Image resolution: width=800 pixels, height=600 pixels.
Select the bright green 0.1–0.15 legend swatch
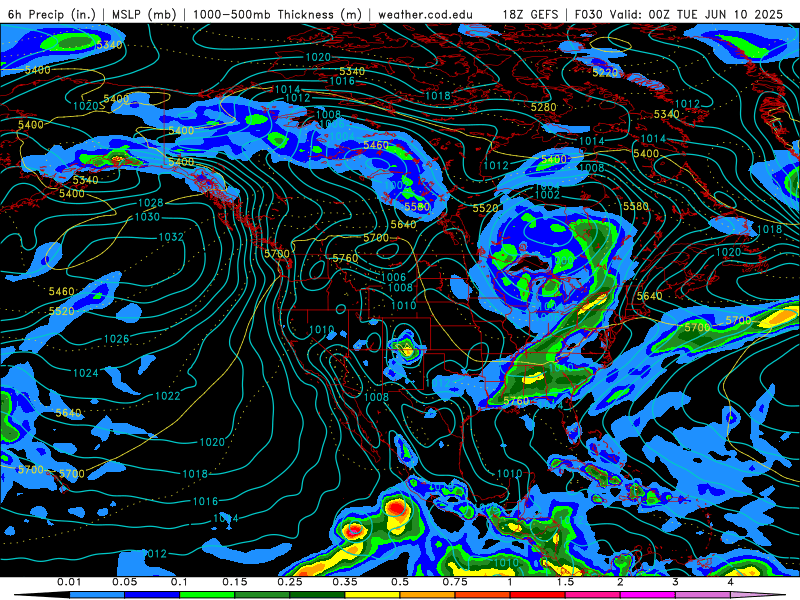[207, 595]
